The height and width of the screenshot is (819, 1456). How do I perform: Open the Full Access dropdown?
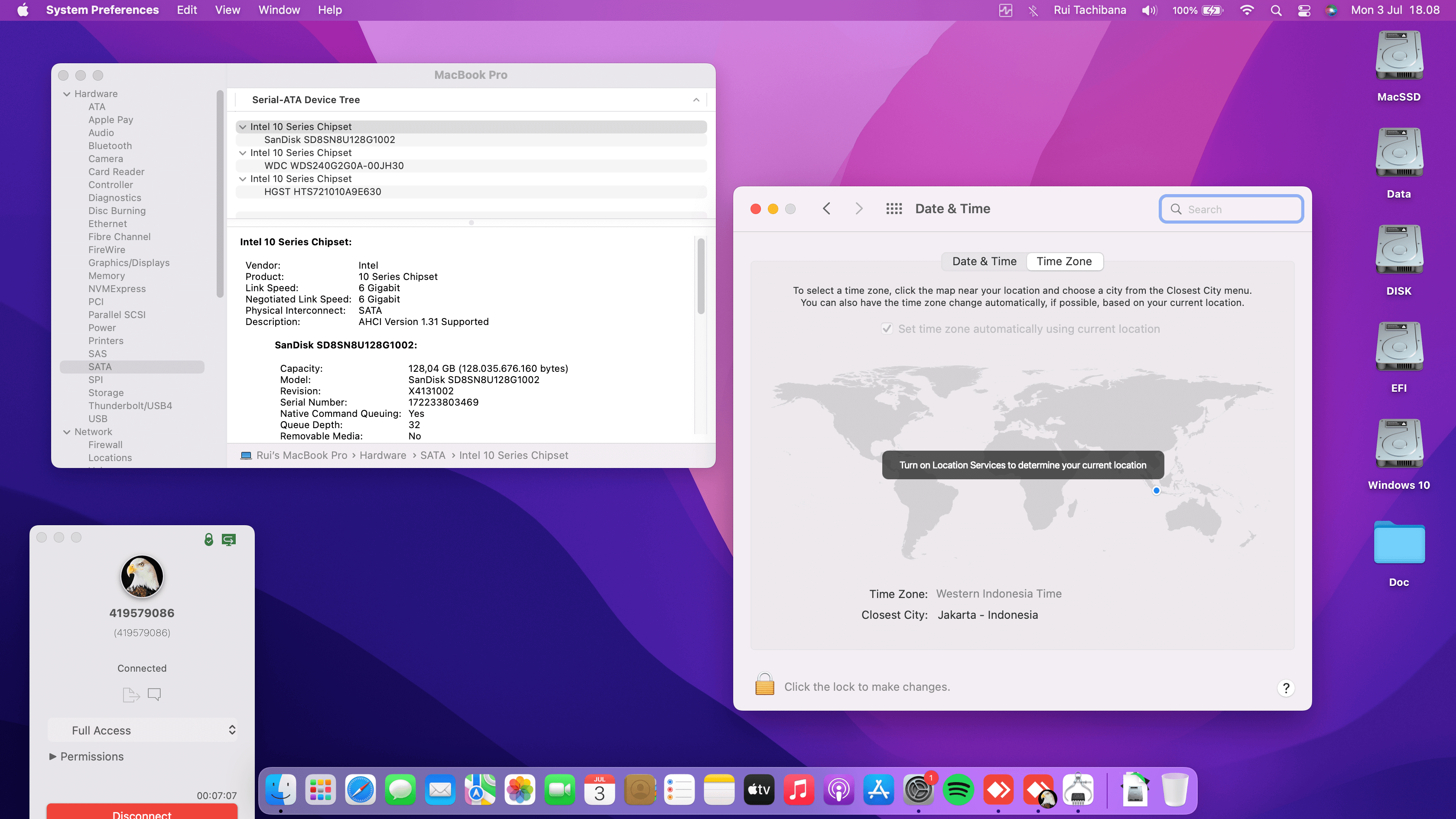click(143, 730)
